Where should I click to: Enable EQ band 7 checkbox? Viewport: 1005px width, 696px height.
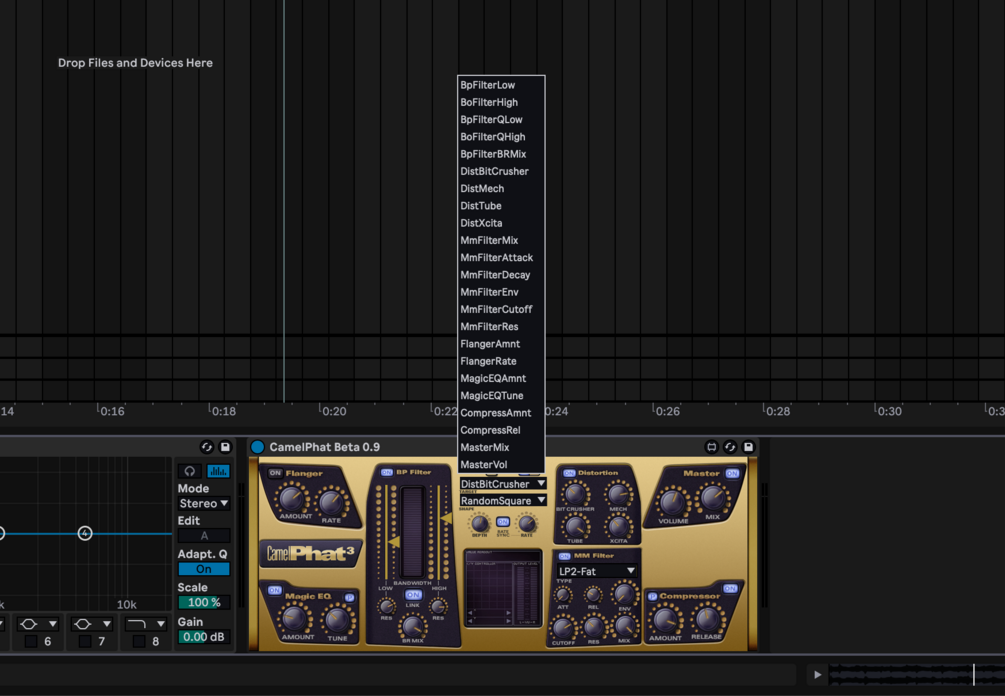pyautogui.click(x=85, y=641)
